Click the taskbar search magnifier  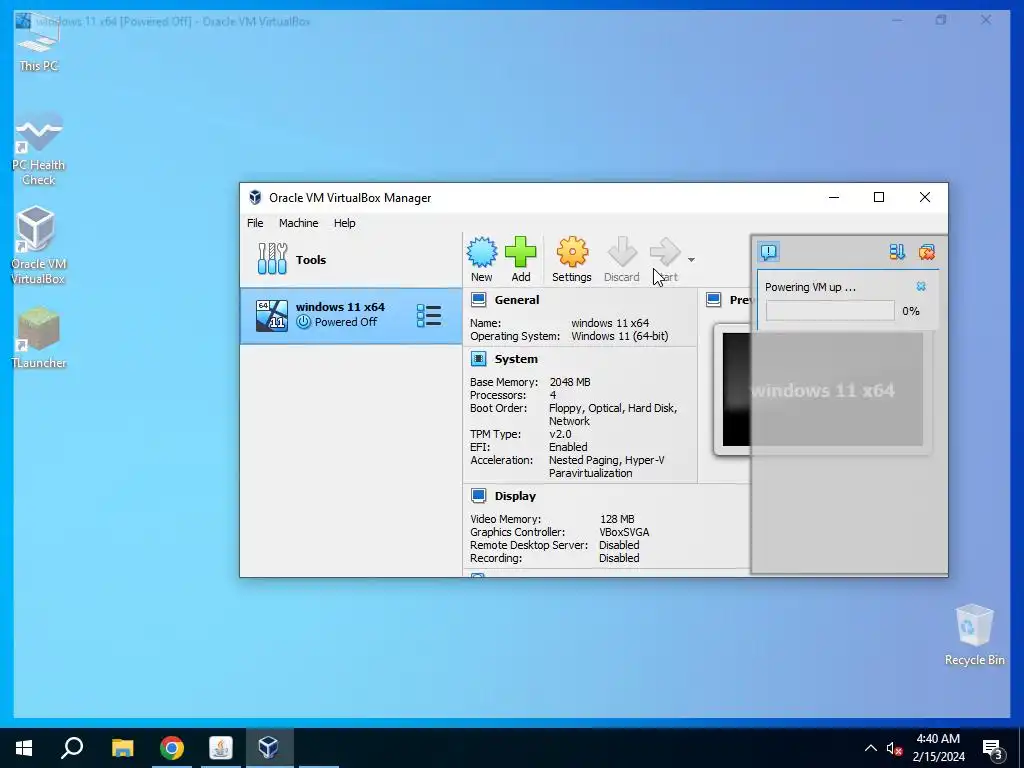72,748
